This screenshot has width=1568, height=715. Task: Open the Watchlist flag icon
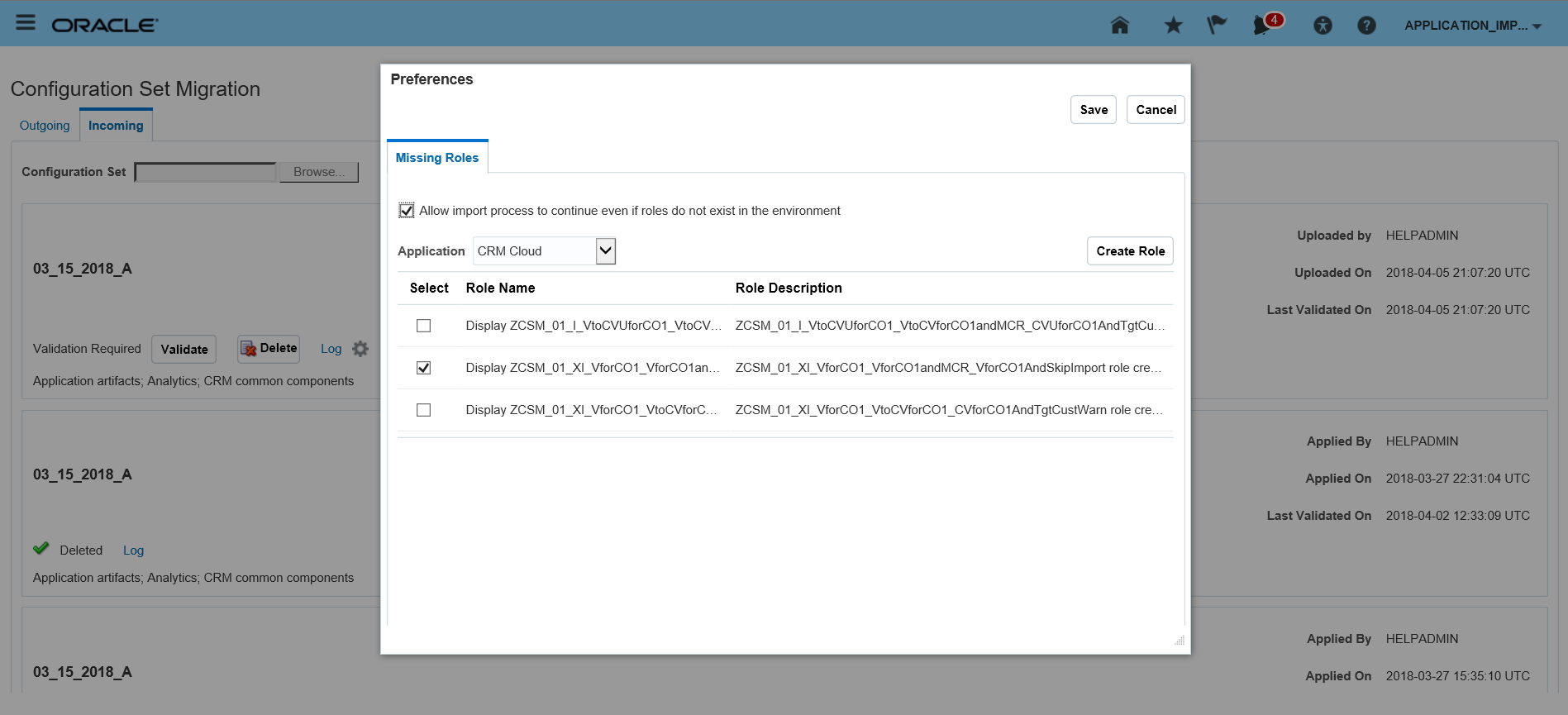point(1216,26)
